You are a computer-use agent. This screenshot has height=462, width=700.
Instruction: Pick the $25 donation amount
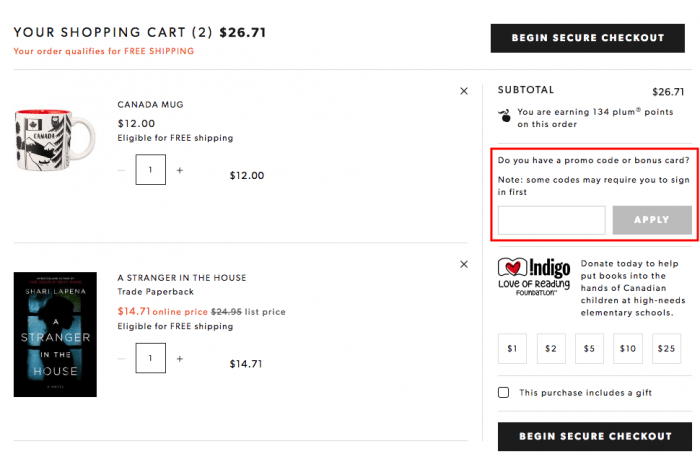coord(666,348)
